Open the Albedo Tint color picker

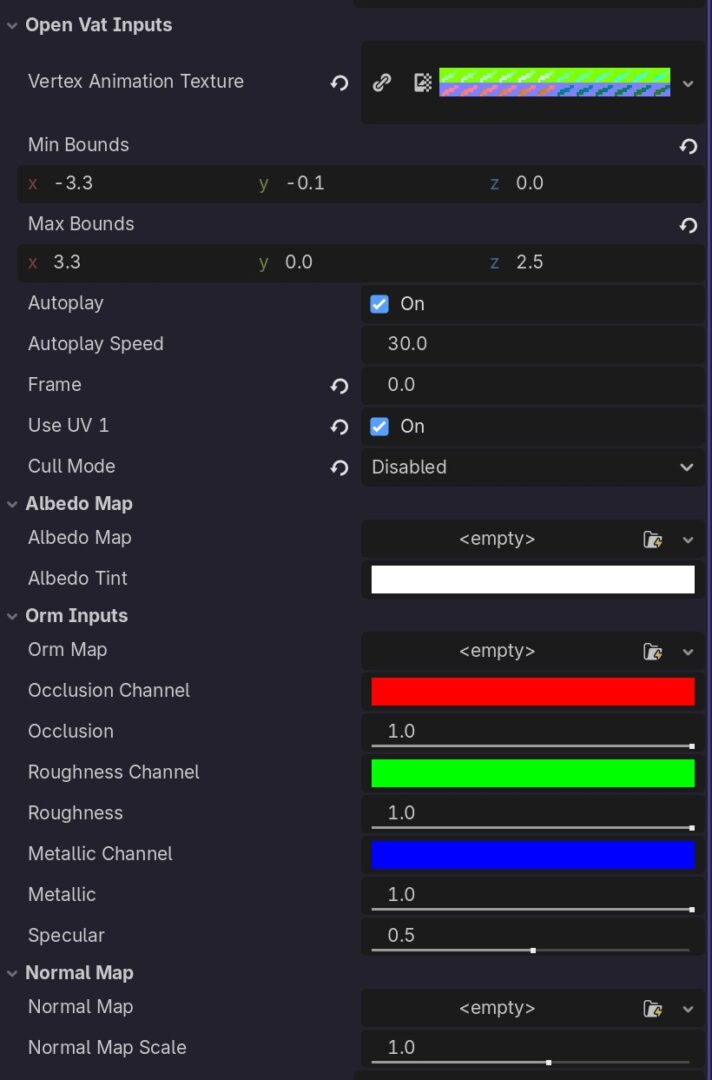(533, 579)
